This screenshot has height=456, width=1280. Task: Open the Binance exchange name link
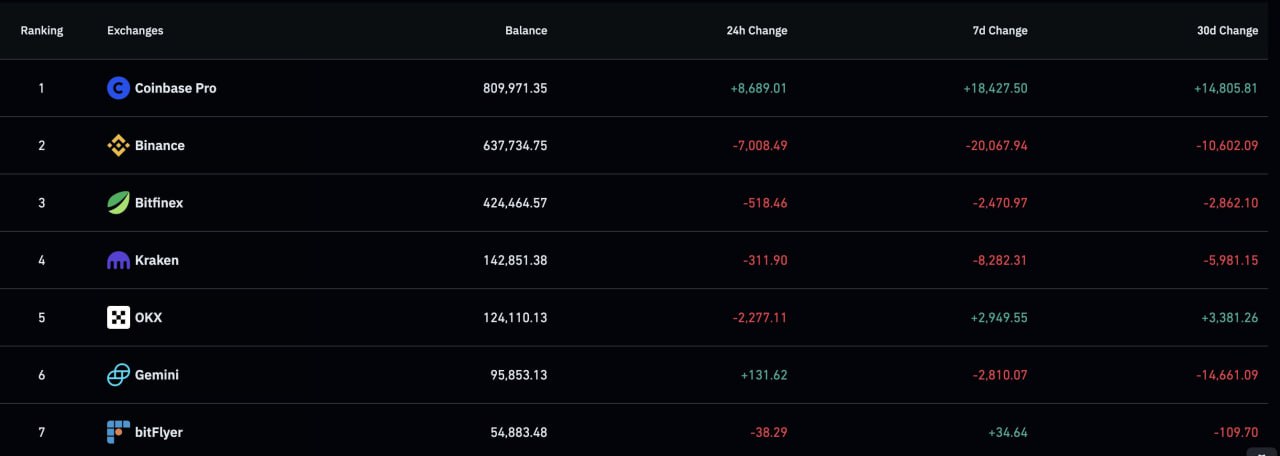click(160, 145)
